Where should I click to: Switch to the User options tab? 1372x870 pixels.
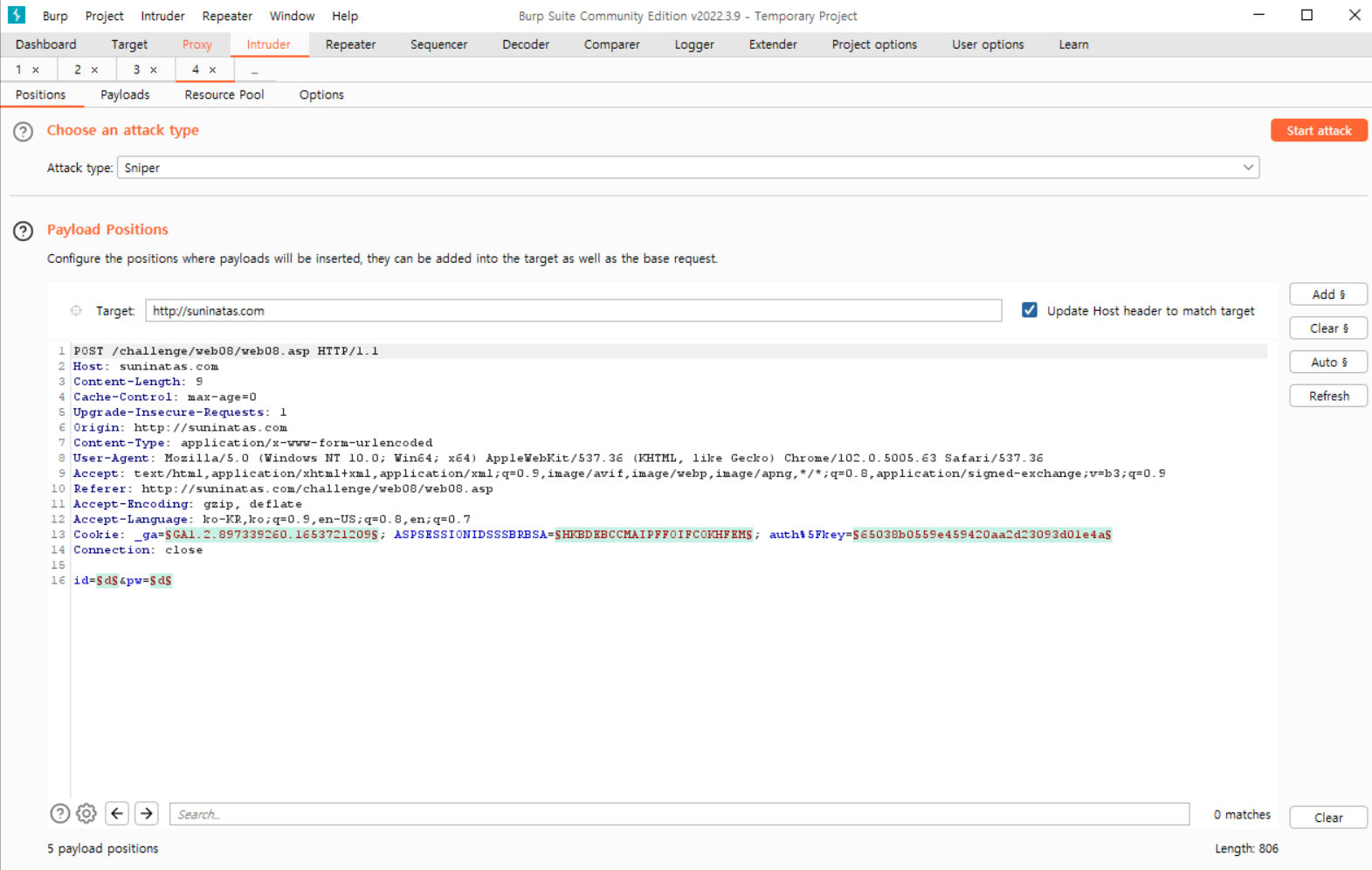(988, 45)
